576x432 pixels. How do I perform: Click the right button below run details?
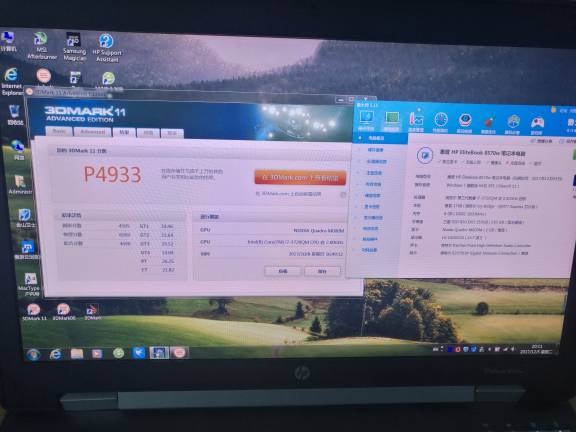(x=322, y=271)
